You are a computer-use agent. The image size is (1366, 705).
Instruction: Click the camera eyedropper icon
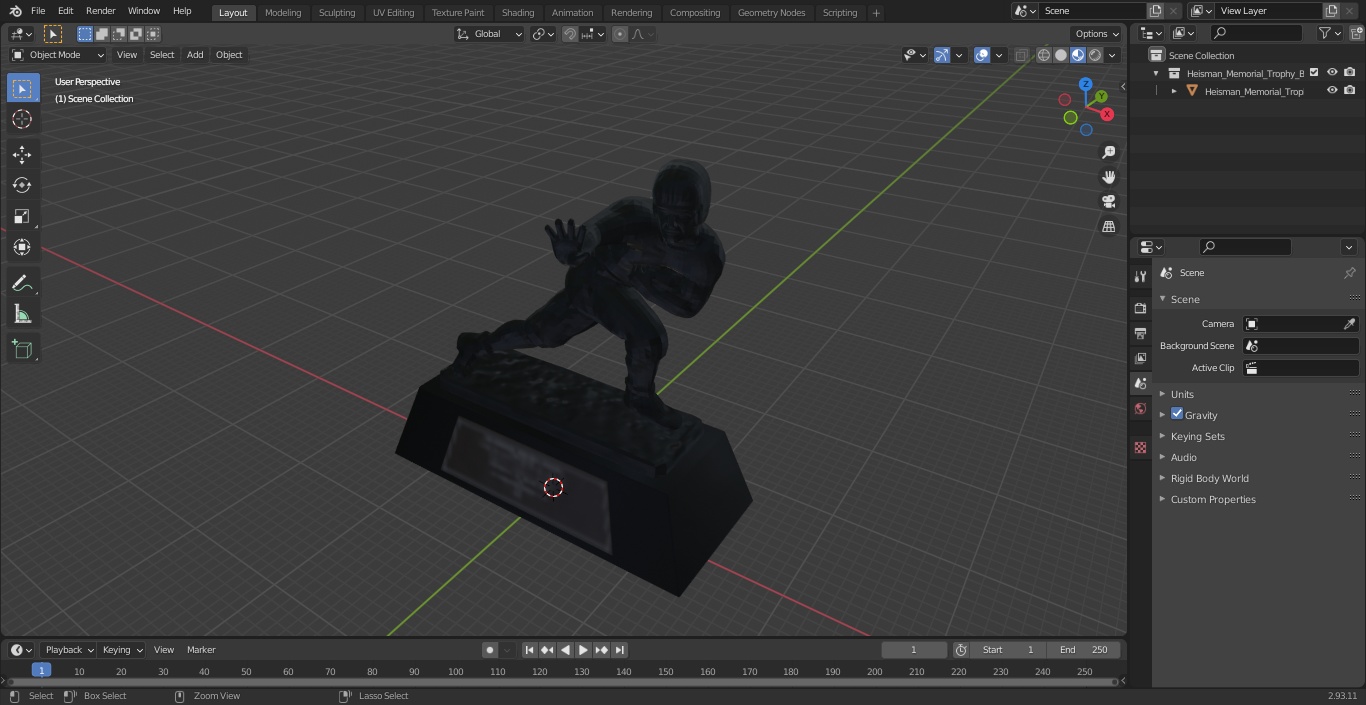(1349, 324)
